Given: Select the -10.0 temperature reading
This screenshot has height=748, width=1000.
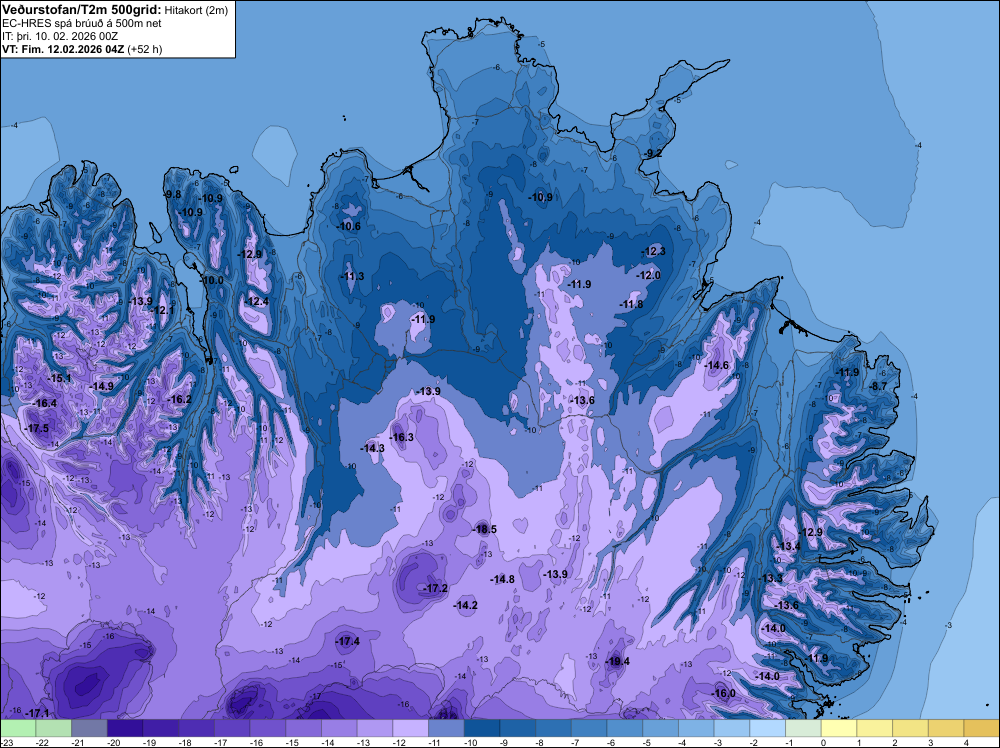Looking at the screenshot, I should coord(212,281).
